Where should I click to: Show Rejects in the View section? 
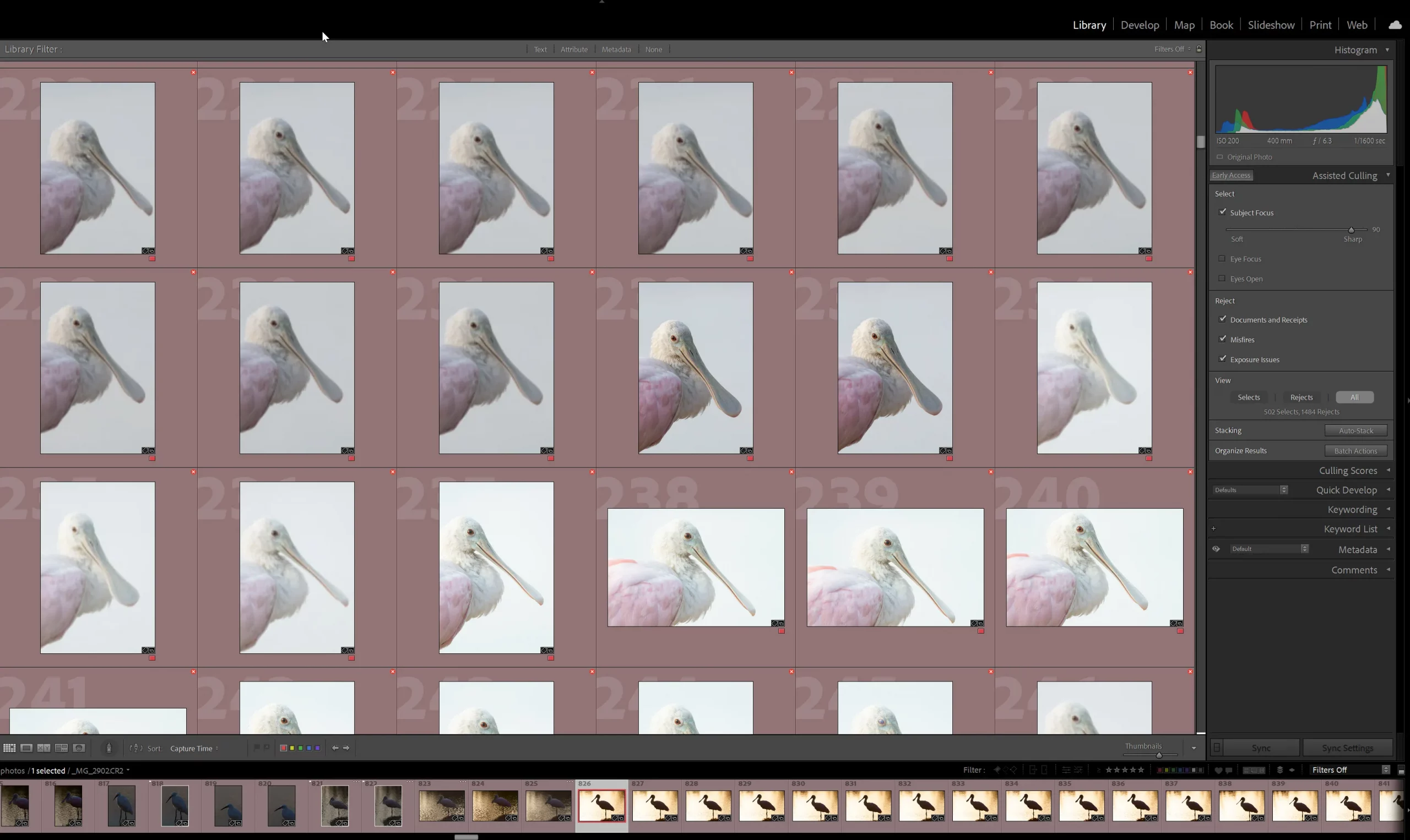coord(1301,397)
